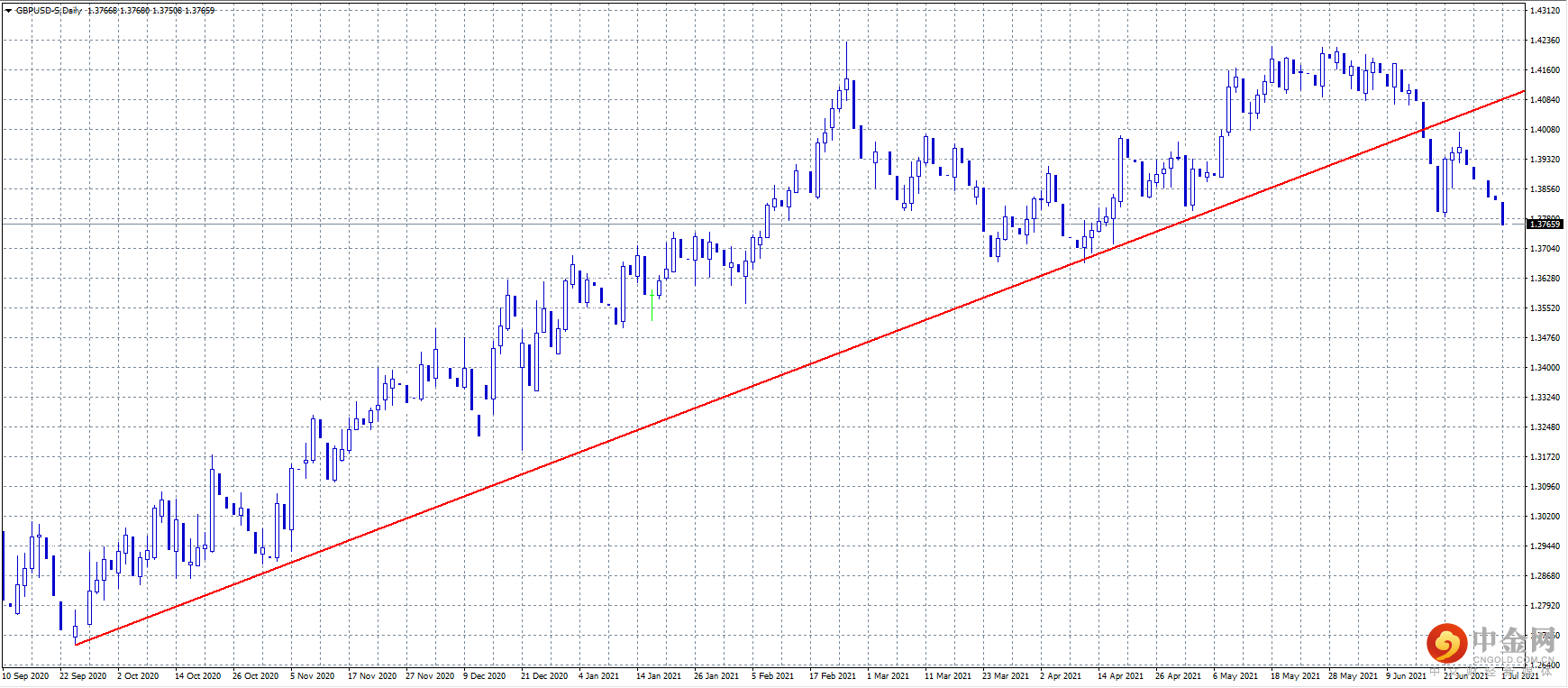Click the 9 Dec 2020 date label
Image resolution: width=1568 pixels, height=688 pixels.
[x=485, y=676]
